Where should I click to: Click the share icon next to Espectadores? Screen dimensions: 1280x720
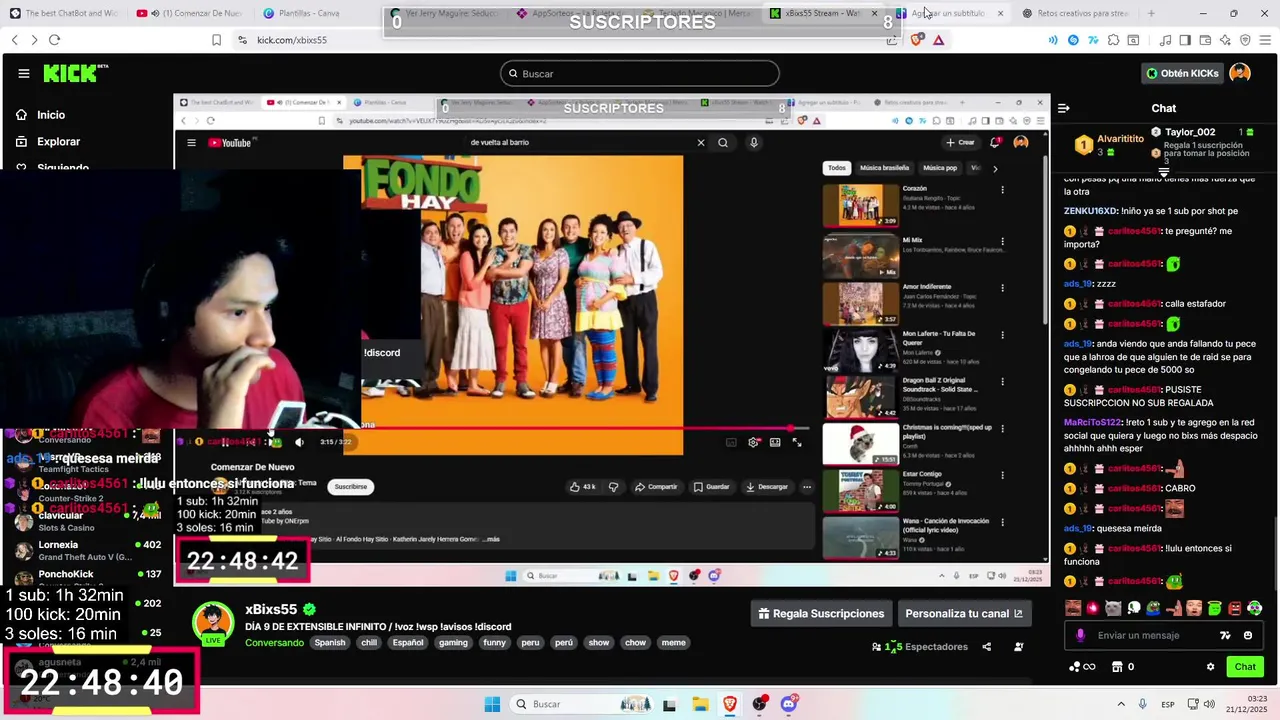(986, 647)
